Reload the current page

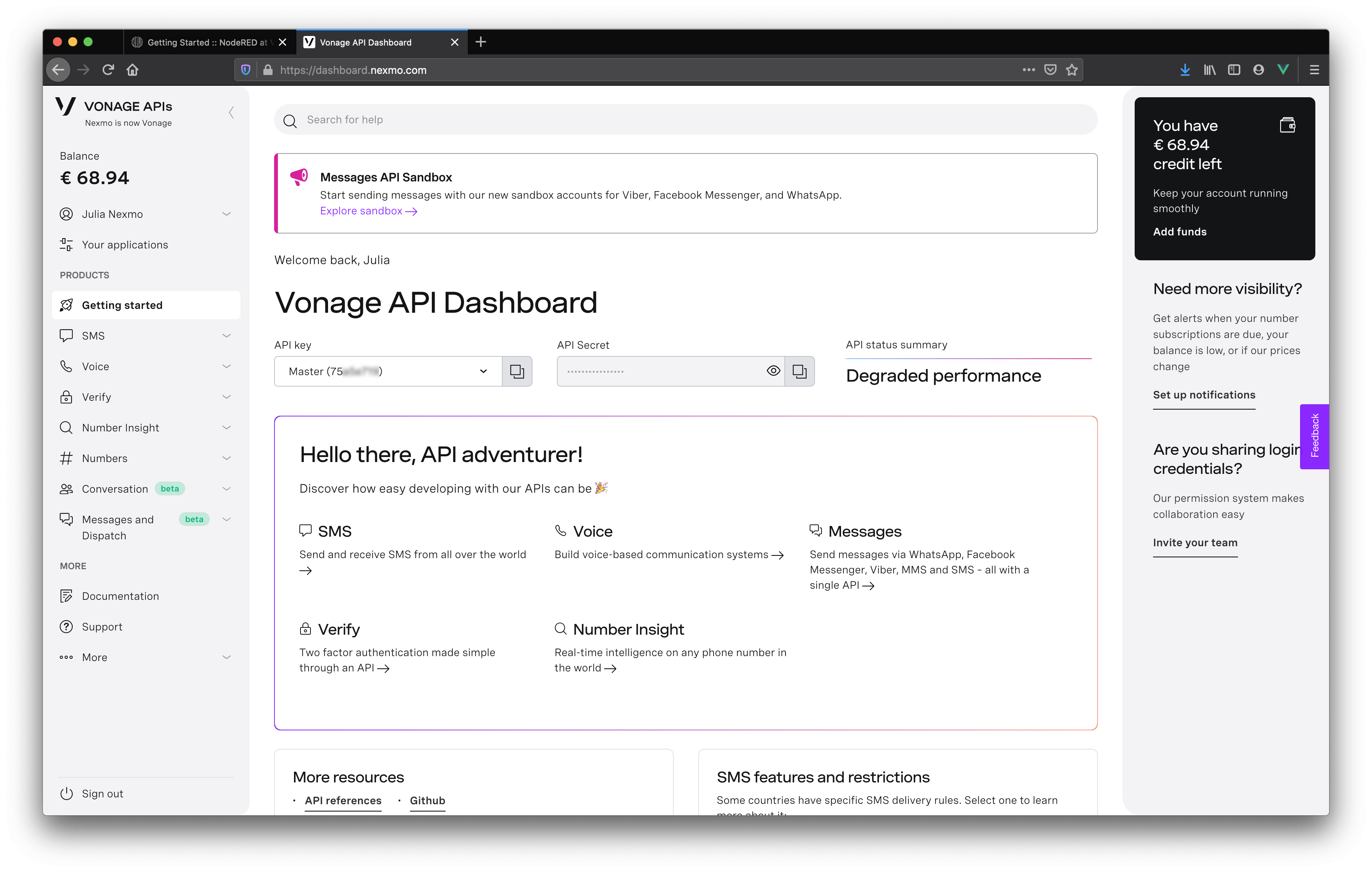tap(108, 70)
